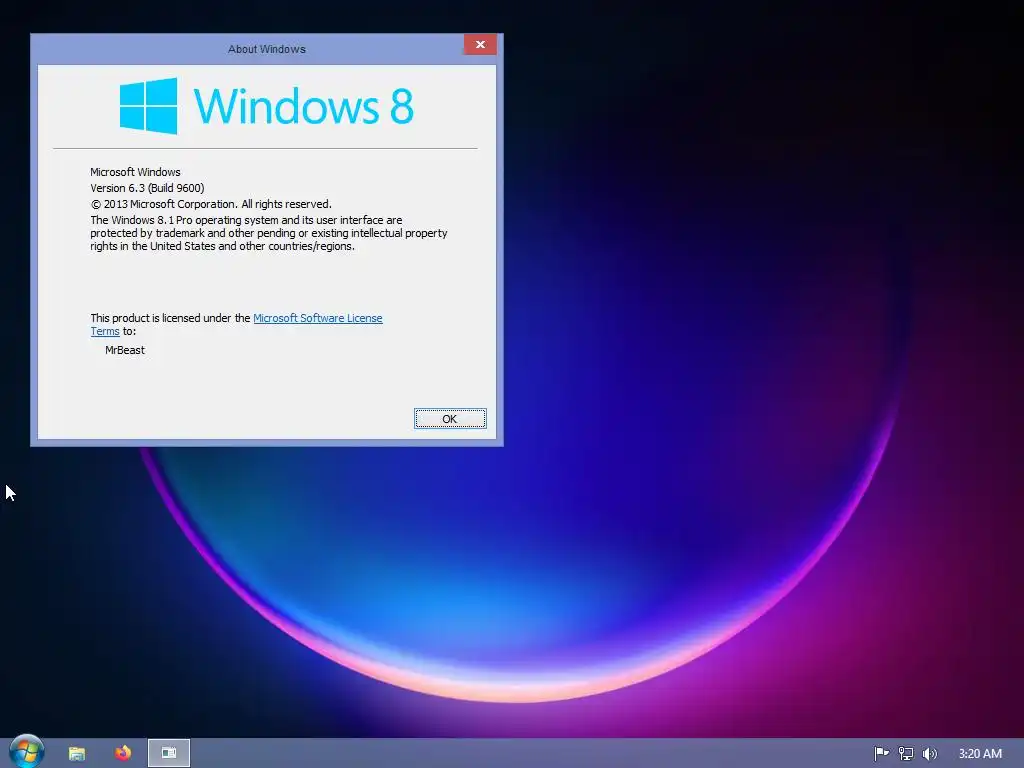The height and width of the screenshot is (768, 1024).
Task: Open the Microsoft Software License link
Action: [317, 318]
